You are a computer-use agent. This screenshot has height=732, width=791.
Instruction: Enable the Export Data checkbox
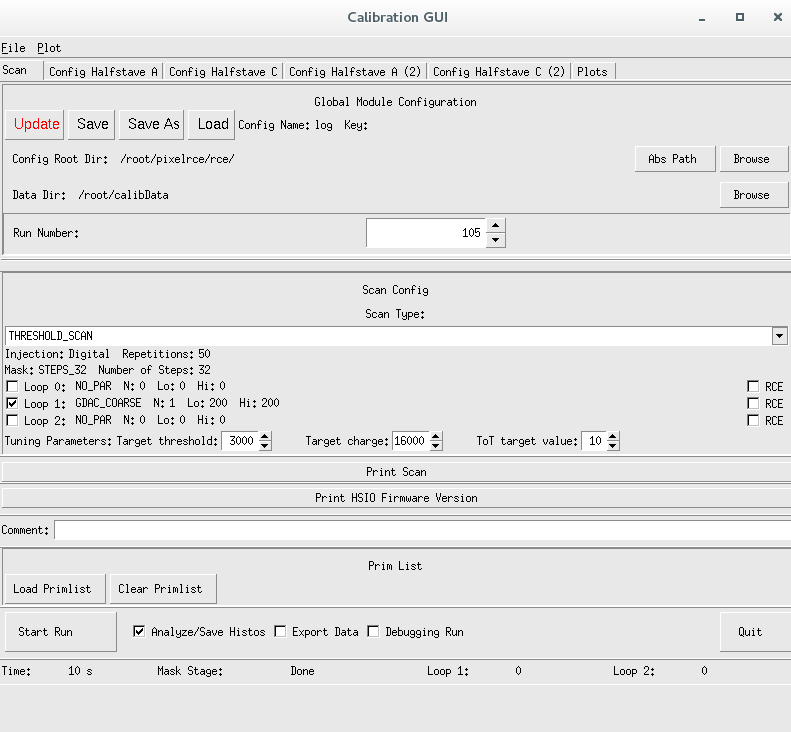280,632
